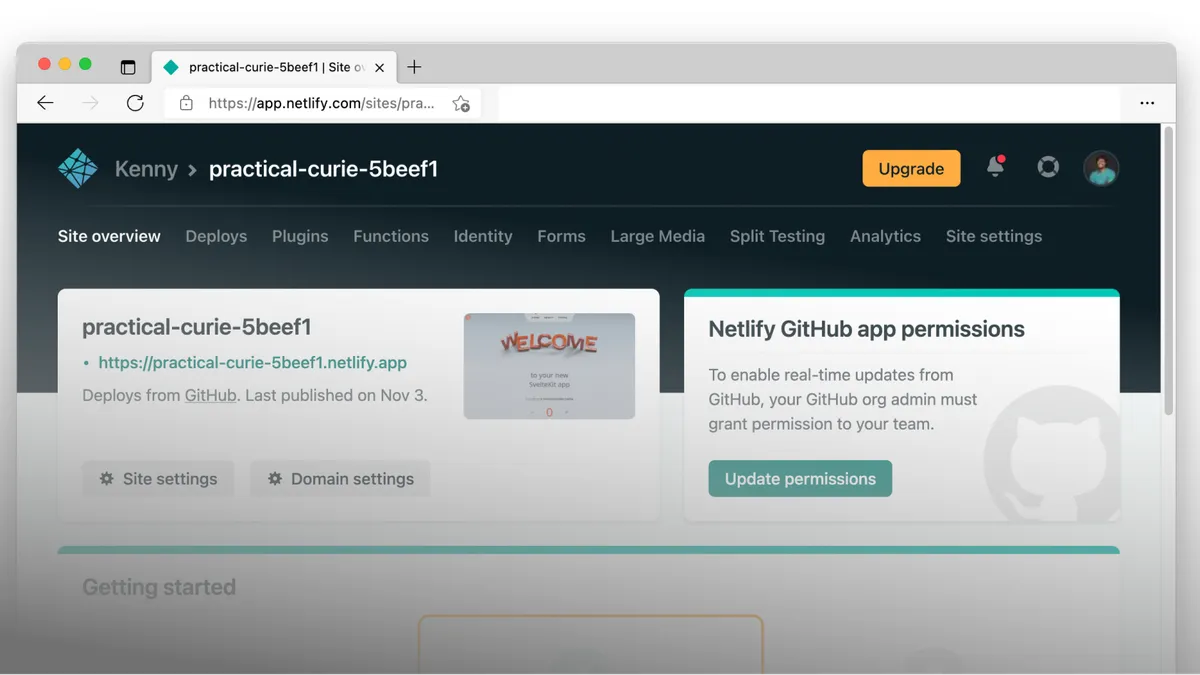
Task: Reload the page with refresh icon
Action: click(x=135, y=103)
